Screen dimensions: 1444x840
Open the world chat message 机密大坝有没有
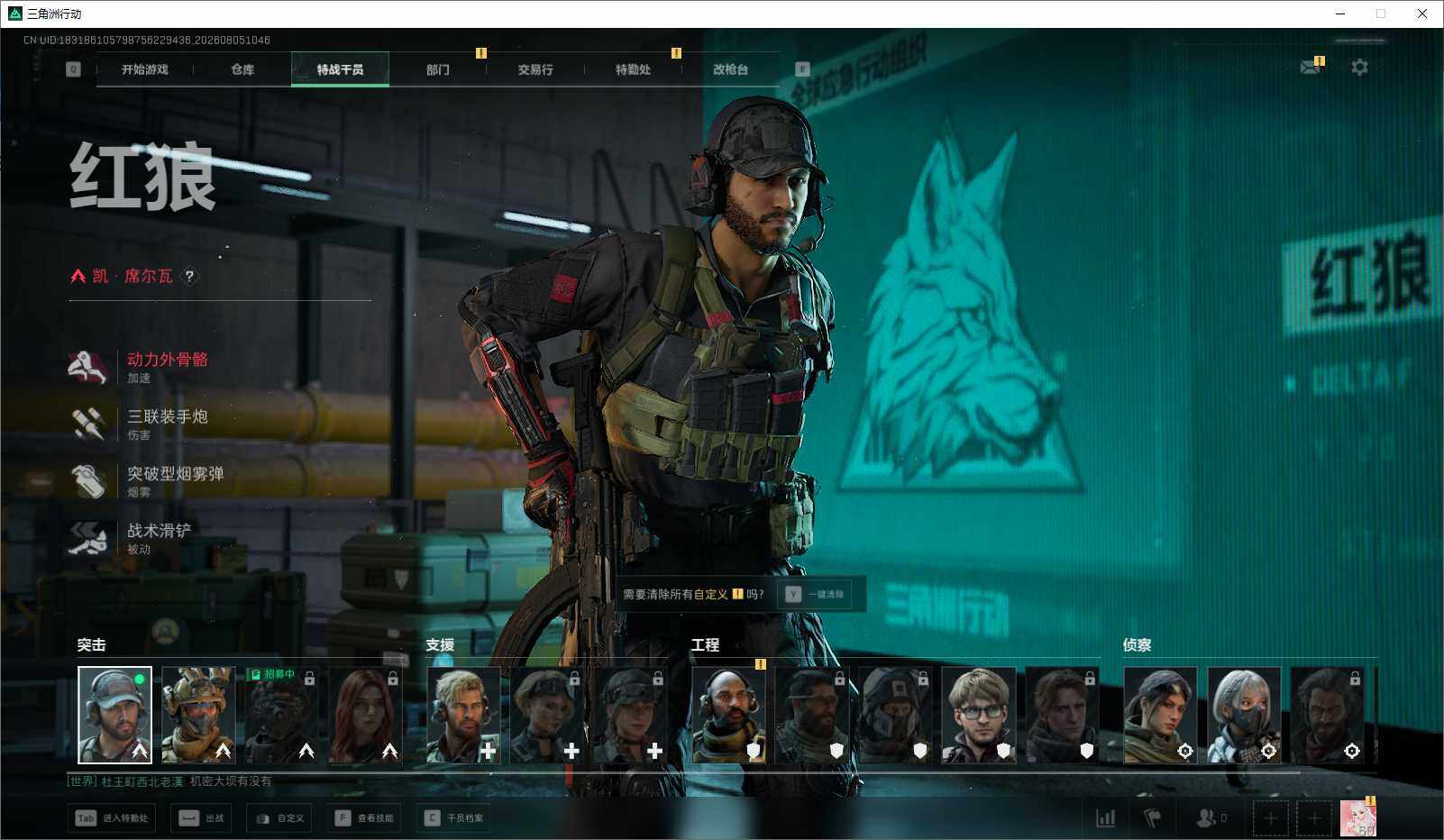tap(231, 781)
